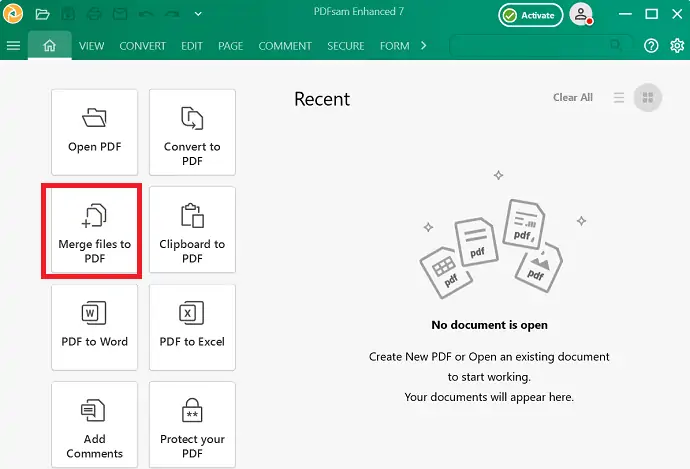This screenshot has height=469, width=690.
Task: Click the dimmed Email envelope icon
Action: [x=120, y=14]
